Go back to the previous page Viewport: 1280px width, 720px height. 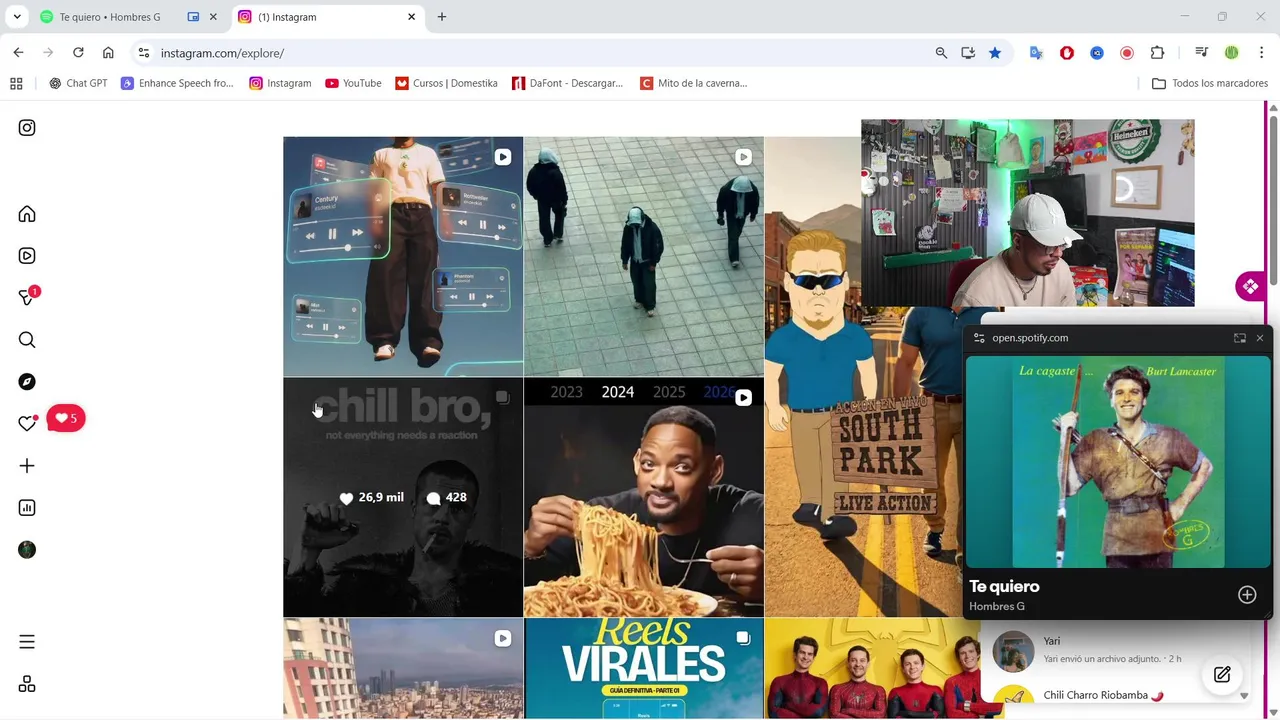click(18, 53)
